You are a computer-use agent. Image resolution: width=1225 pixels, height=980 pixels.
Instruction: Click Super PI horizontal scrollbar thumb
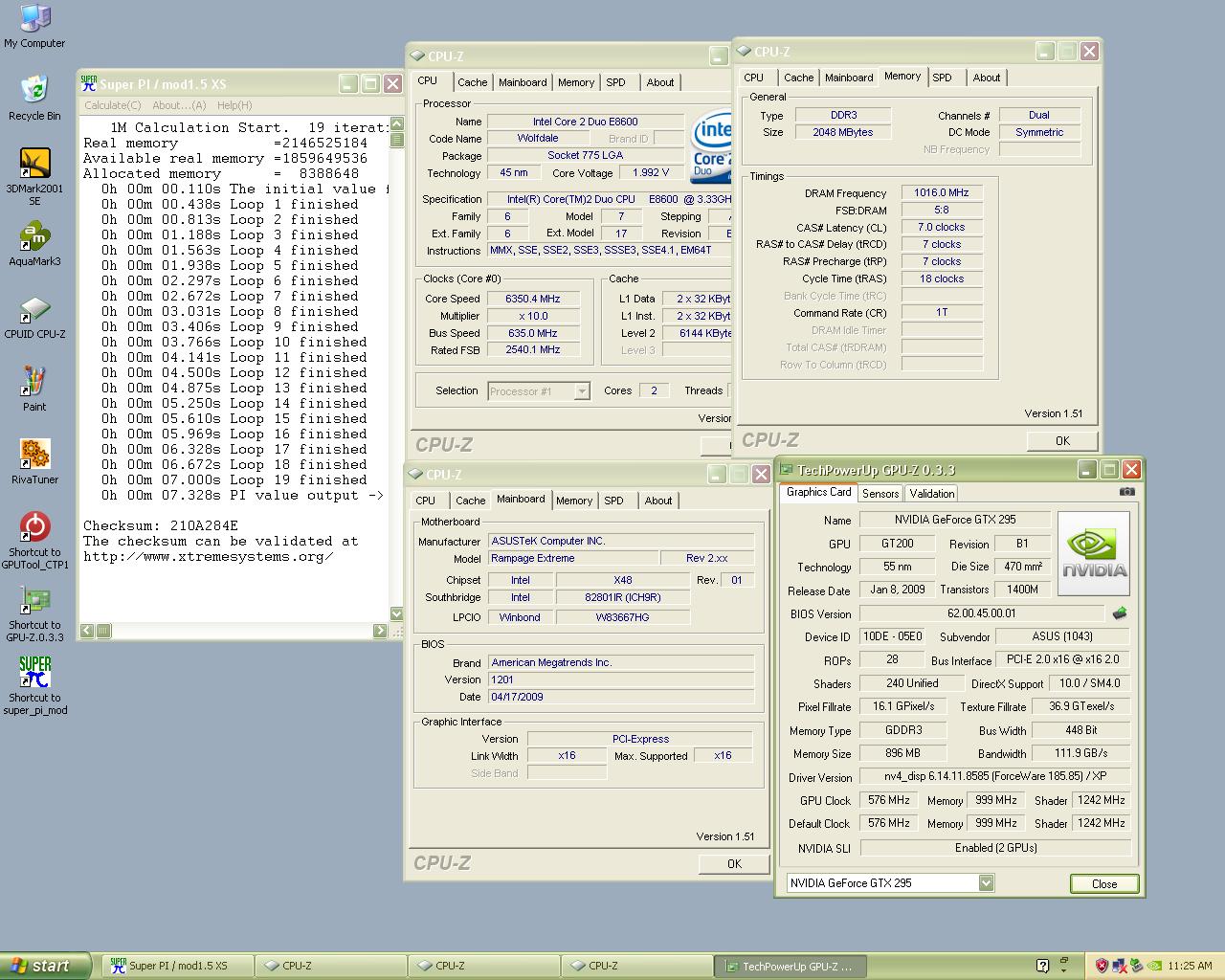point(103,631)
